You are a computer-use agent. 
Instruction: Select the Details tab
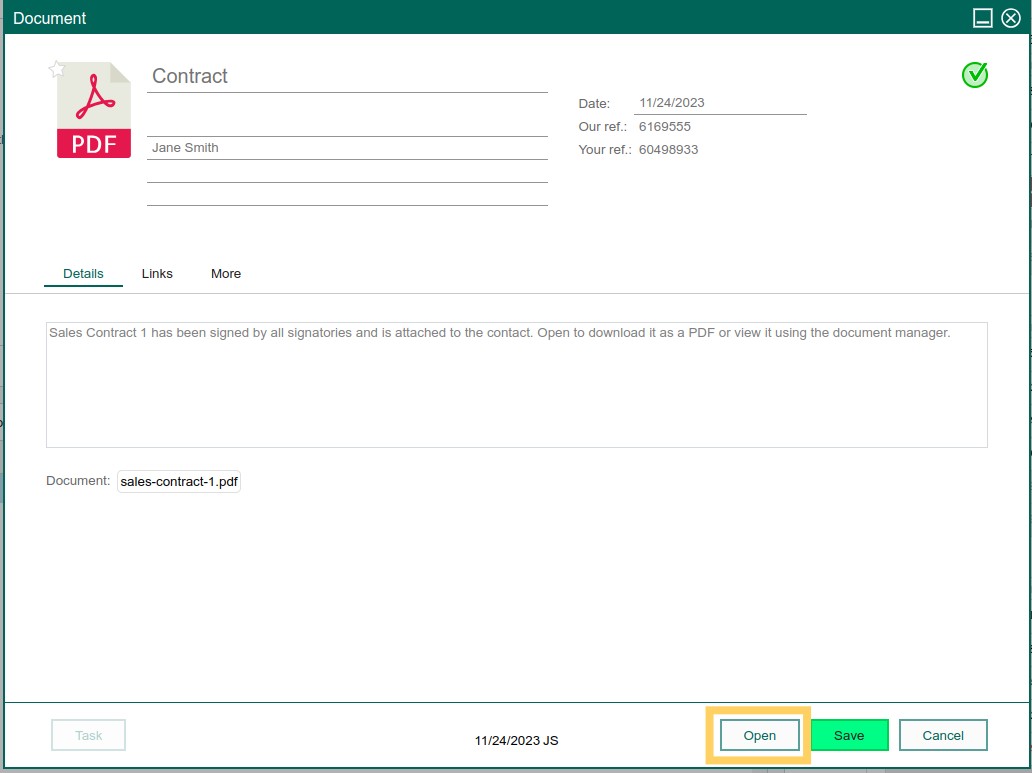[x=83, y=273]
